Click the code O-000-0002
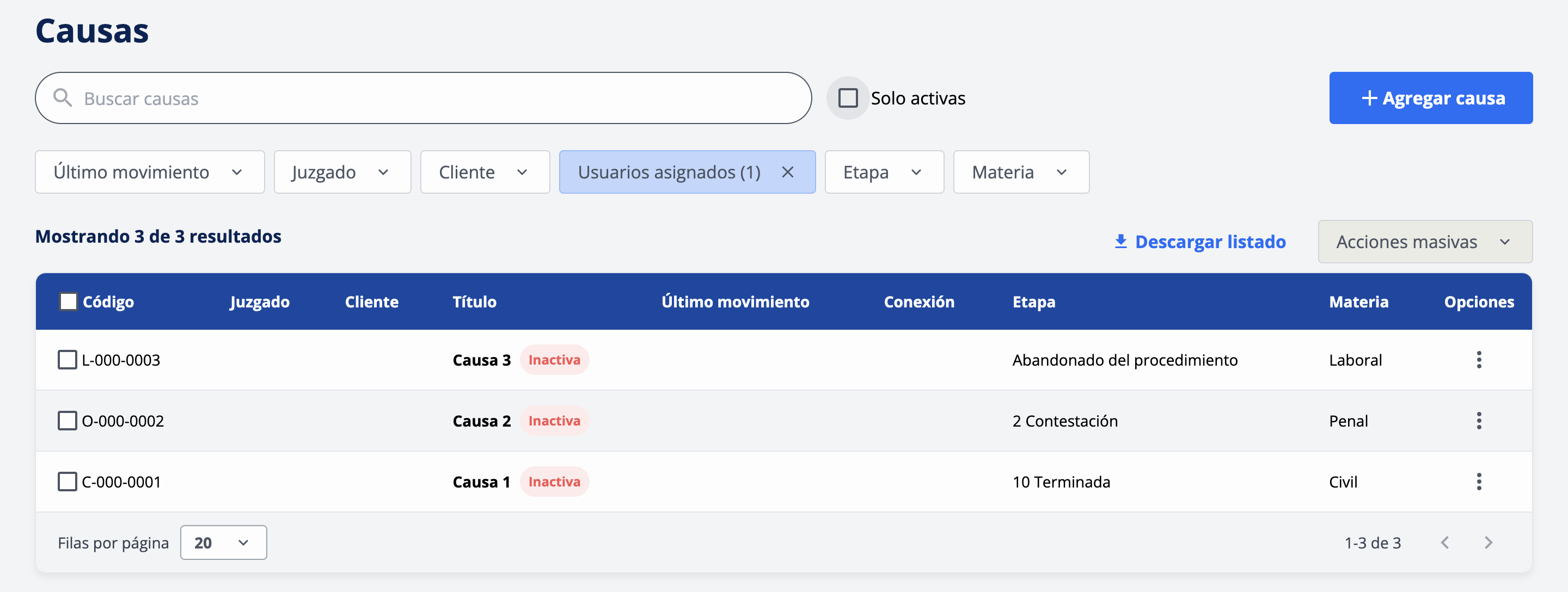The width and height of the screenshot is (1568, 592). (x=122, y=421)
